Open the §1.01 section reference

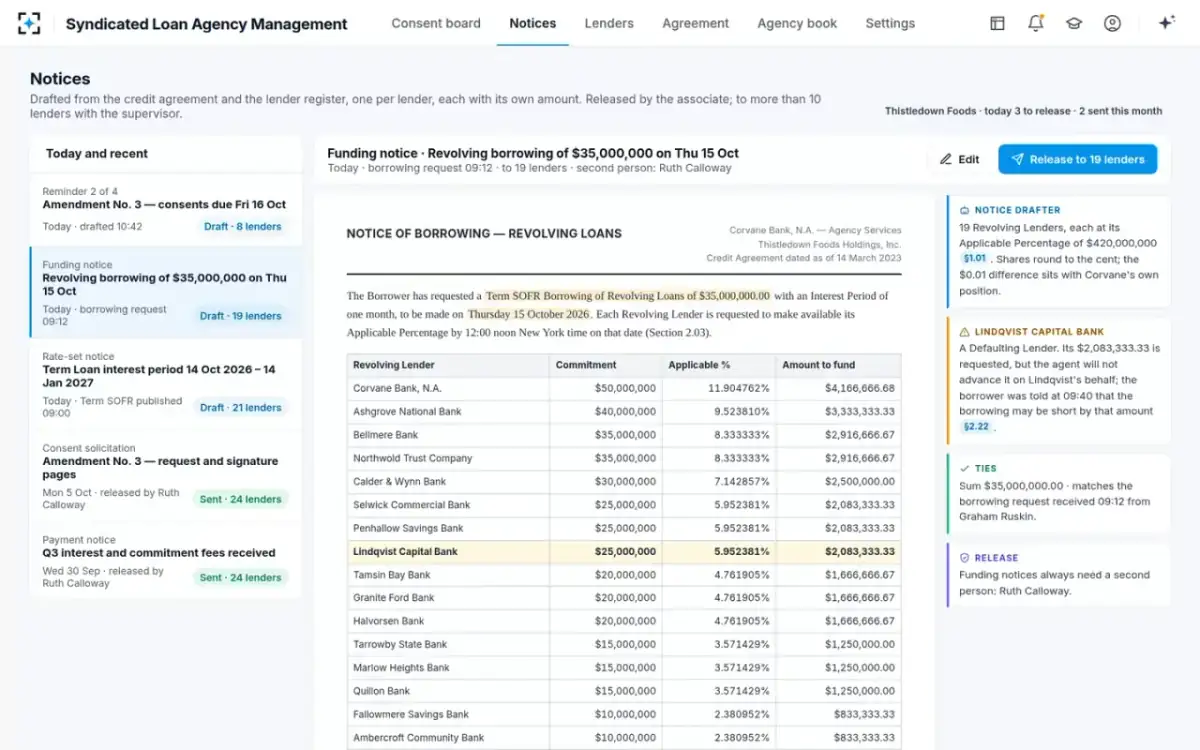click(x=975, y=259)
